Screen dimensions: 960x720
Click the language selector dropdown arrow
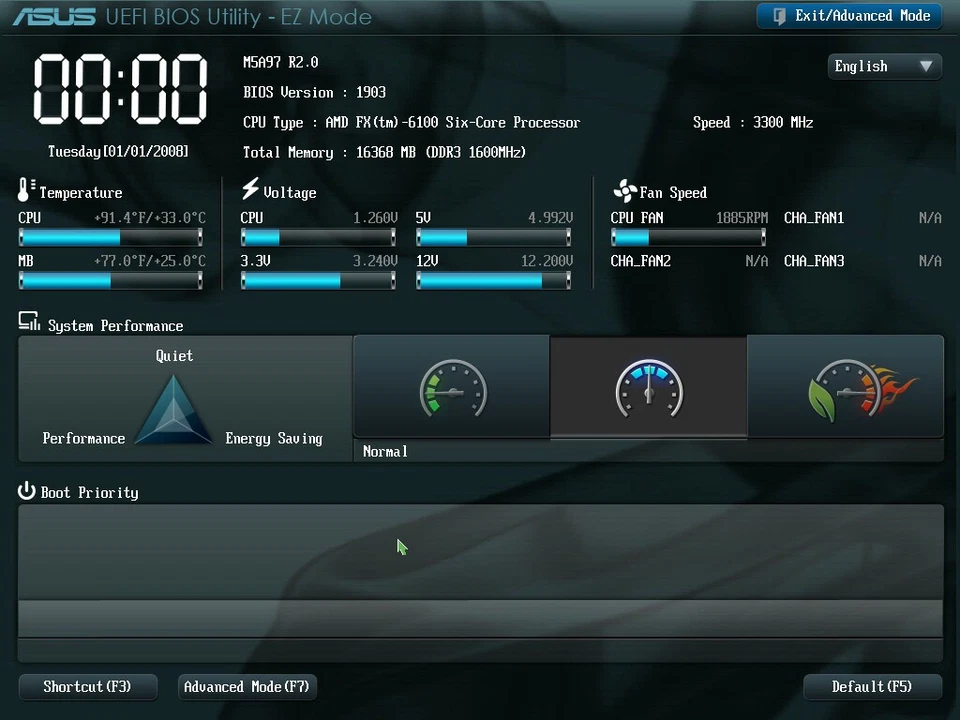coord(928,66)
